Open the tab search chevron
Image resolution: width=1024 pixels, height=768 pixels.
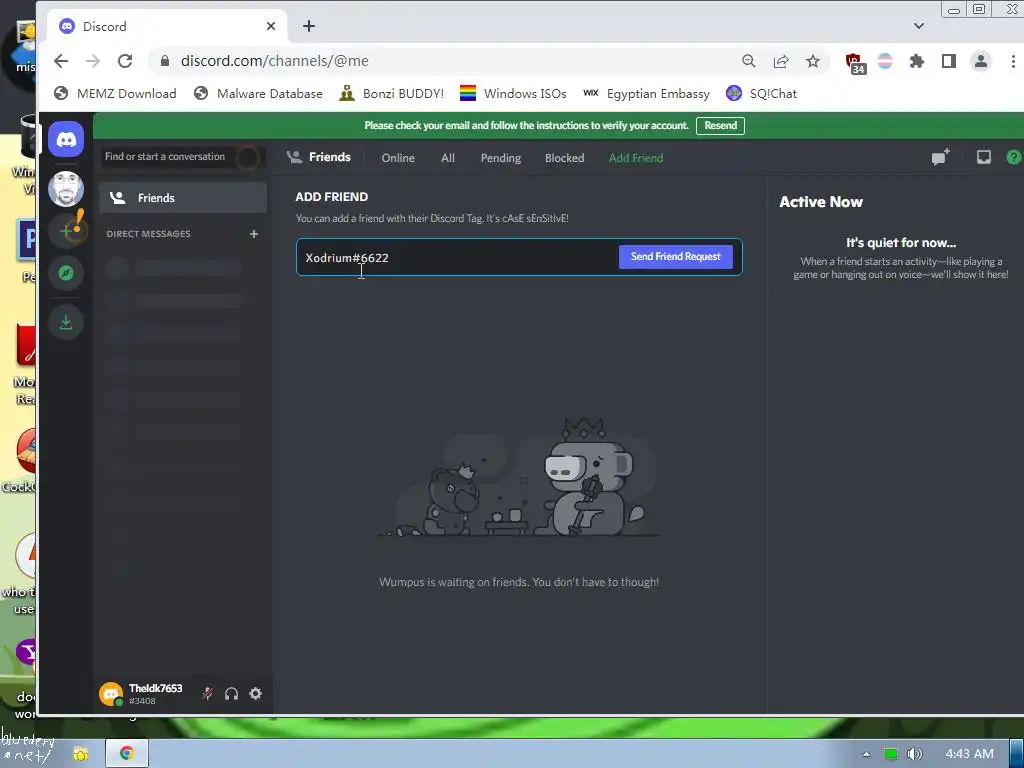(919, 26)
